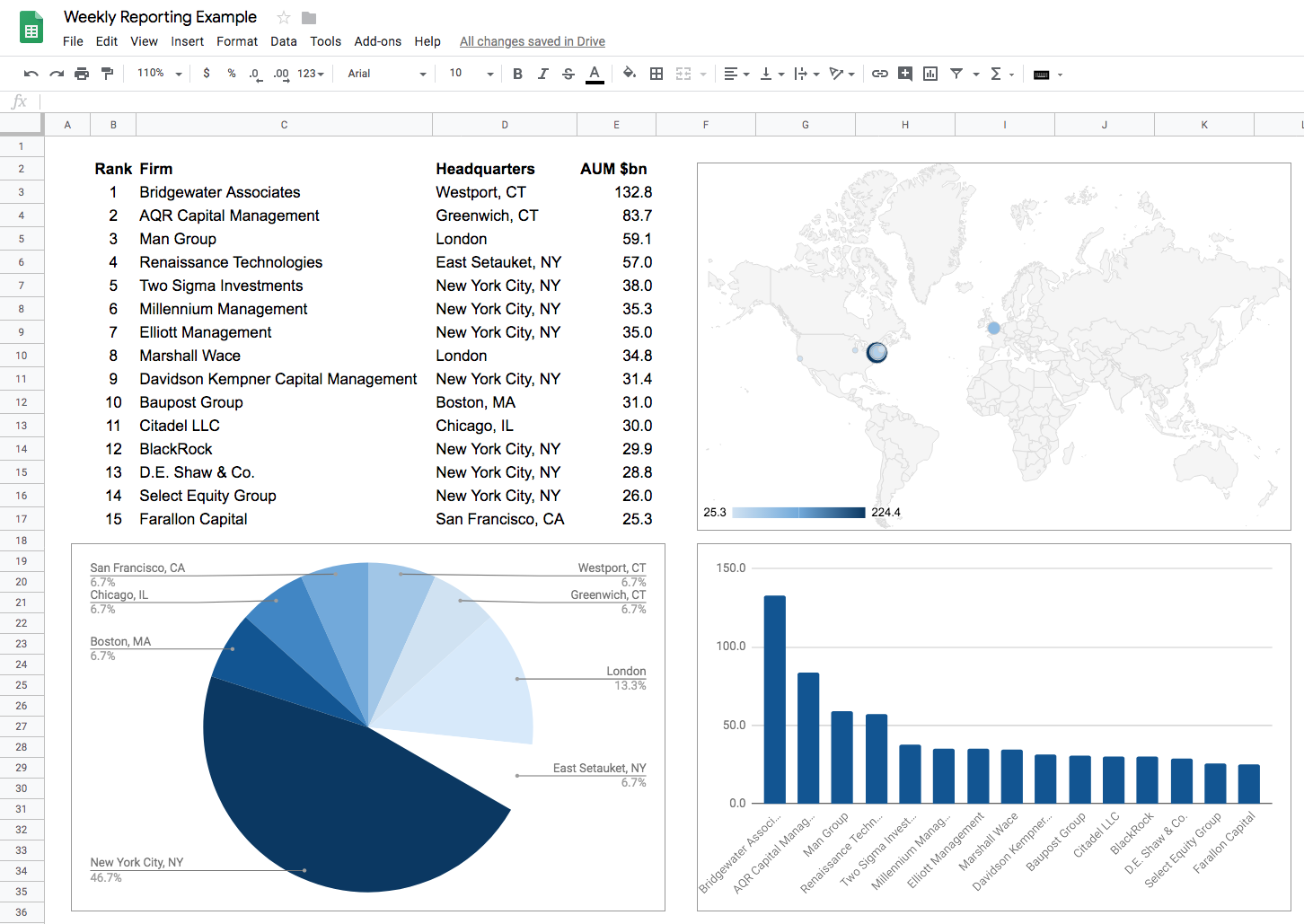1304x924 pixels.
Task: Star the Weekly Reporting Example spreadsheet
Action: 282,17
